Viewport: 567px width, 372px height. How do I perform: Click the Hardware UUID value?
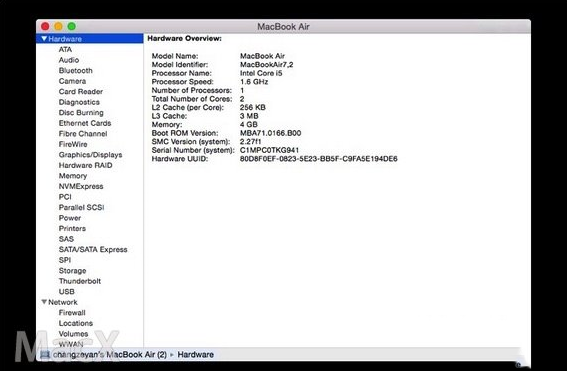tap(319, 159)
